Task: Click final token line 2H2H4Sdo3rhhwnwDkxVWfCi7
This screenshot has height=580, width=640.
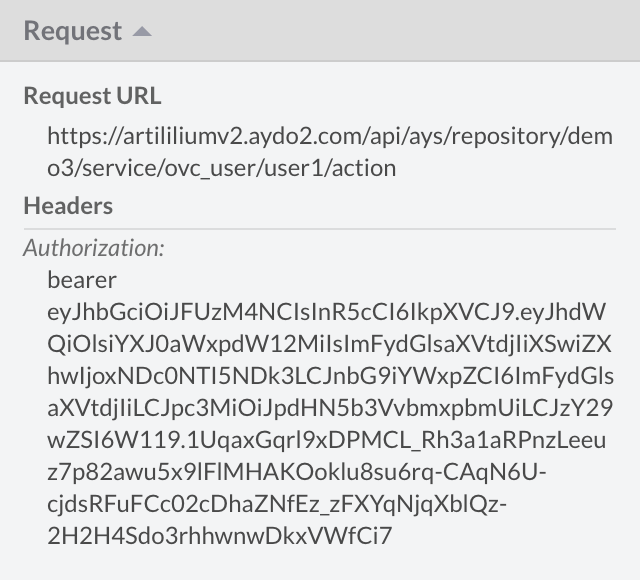Action: point(220,536)
